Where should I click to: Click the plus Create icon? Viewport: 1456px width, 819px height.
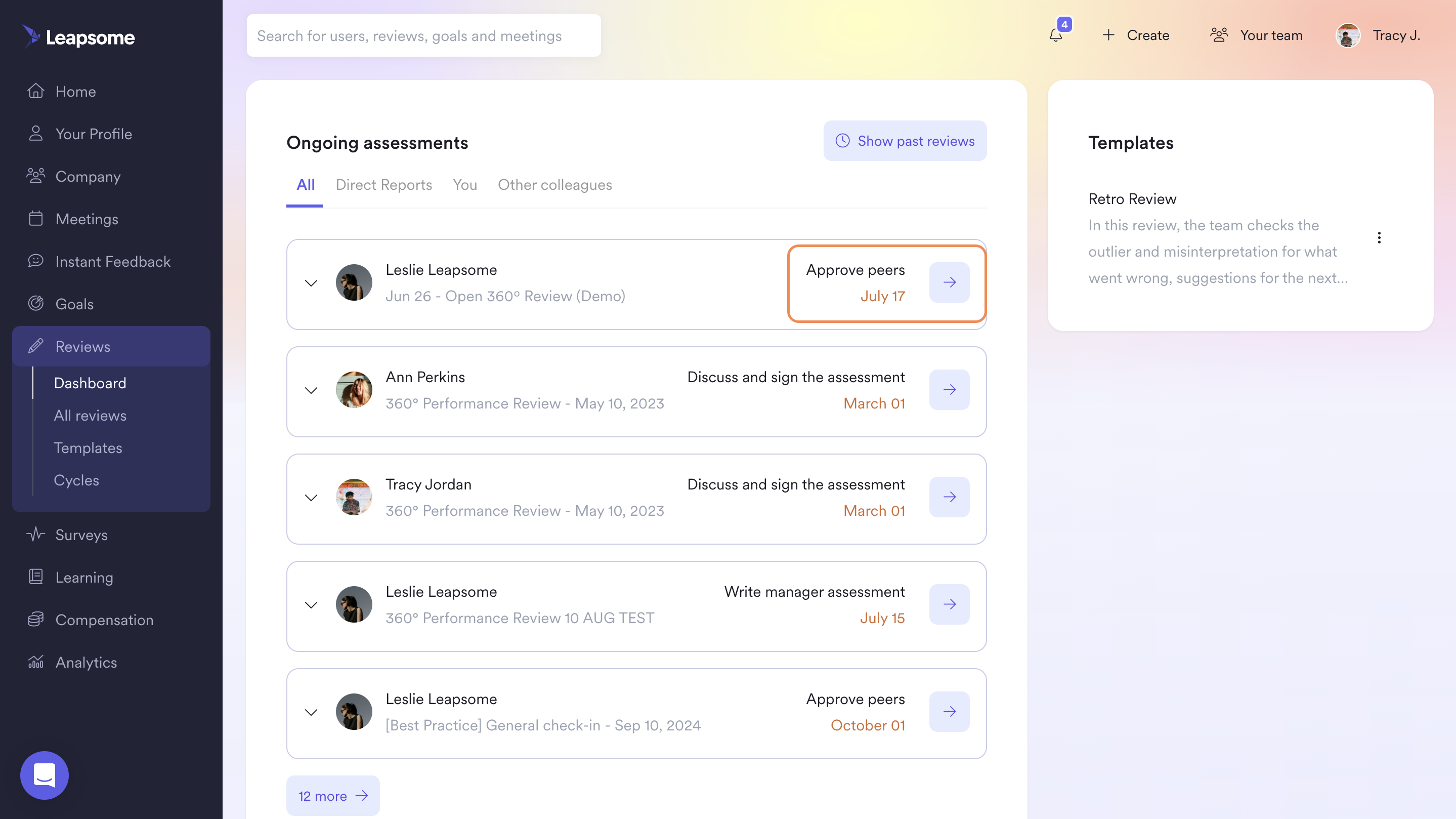[1108, 35]
